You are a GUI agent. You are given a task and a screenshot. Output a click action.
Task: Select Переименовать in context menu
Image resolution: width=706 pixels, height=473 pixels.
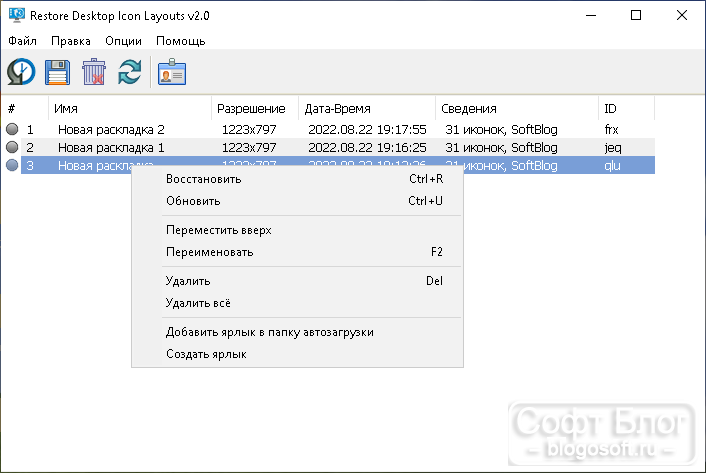297,252
